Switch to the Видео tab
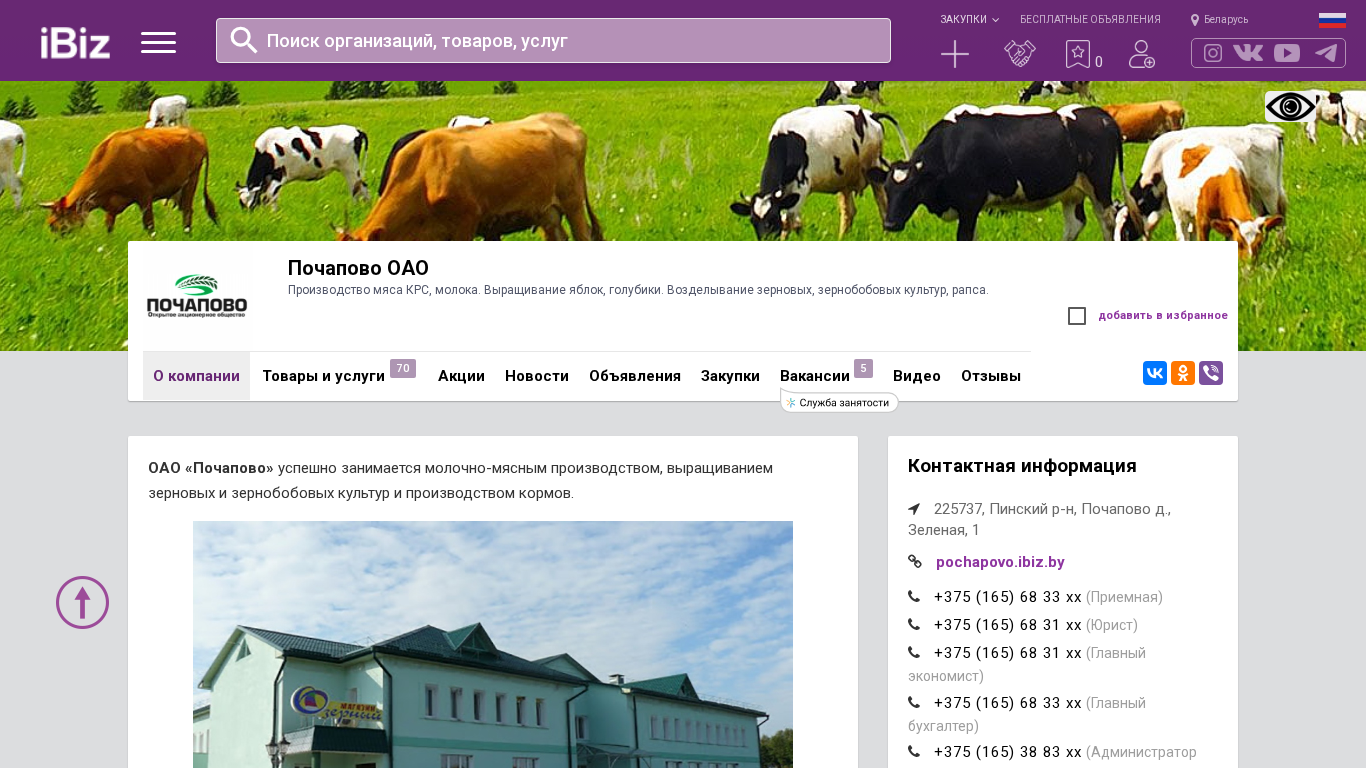The image size is (1366, 768). [x=917, y=376]
